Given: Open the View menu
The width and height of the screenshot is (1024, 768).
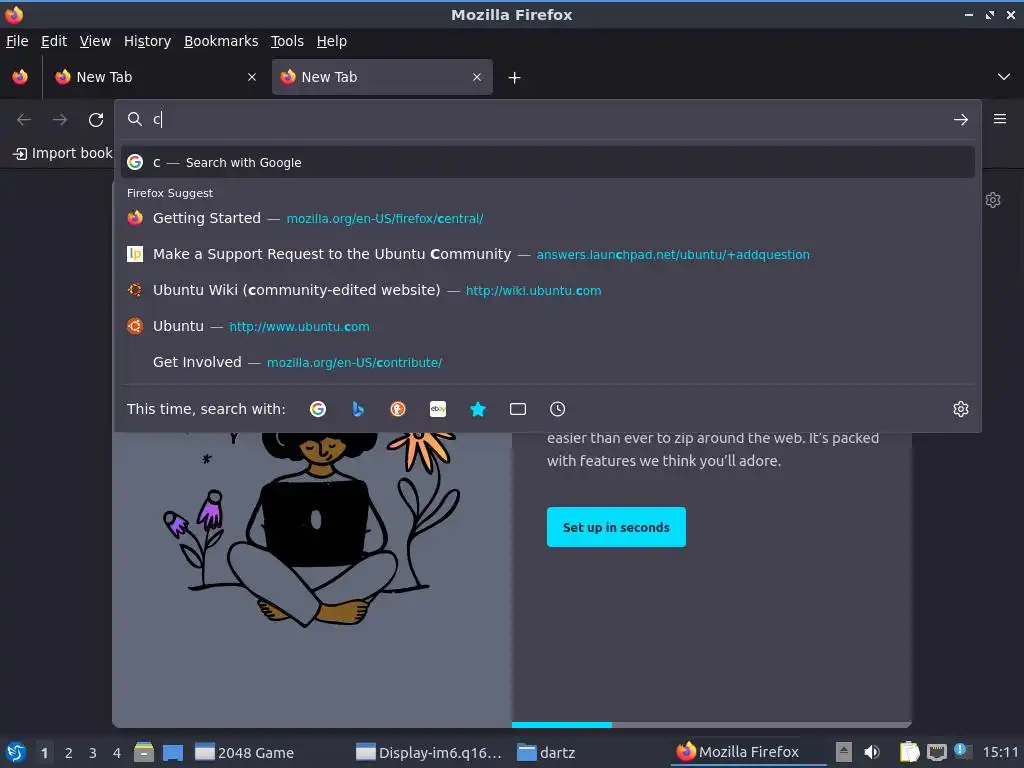Looking at the screenshot, I should (95, 41).
